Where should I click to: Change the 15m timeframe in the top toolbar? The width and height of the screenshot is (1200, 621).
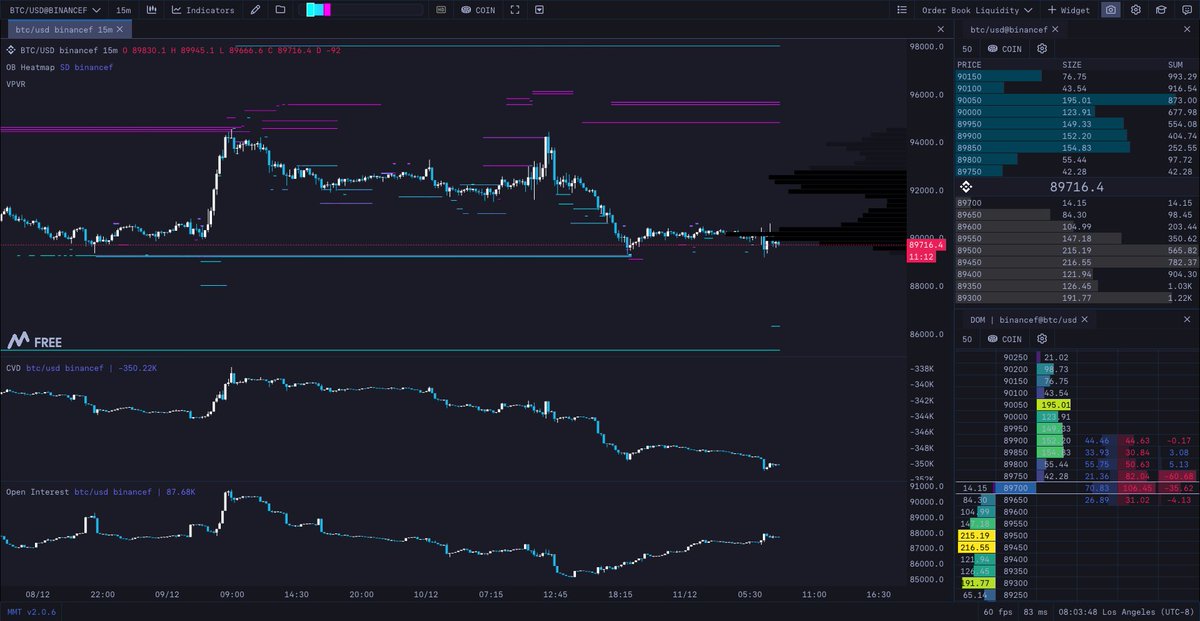coord(123,10)
